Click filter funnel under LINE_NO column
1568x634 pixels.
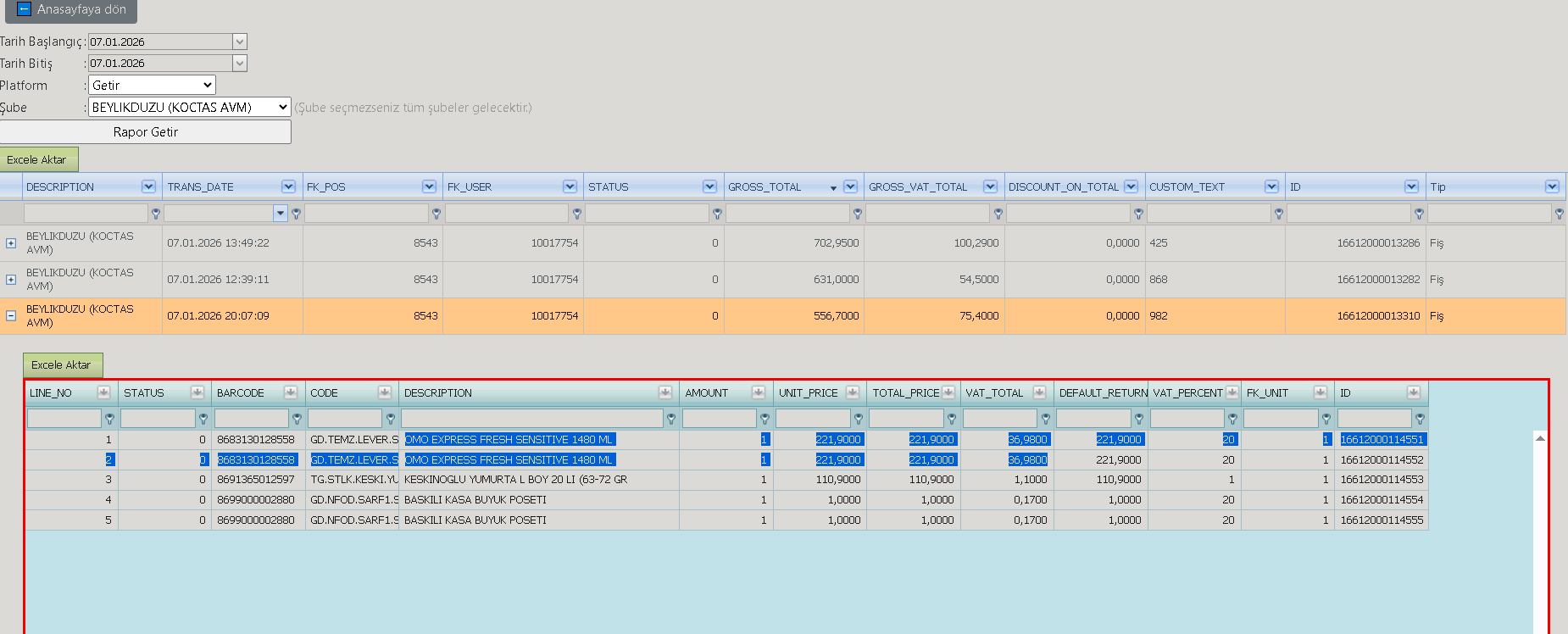tap(109, 419)
